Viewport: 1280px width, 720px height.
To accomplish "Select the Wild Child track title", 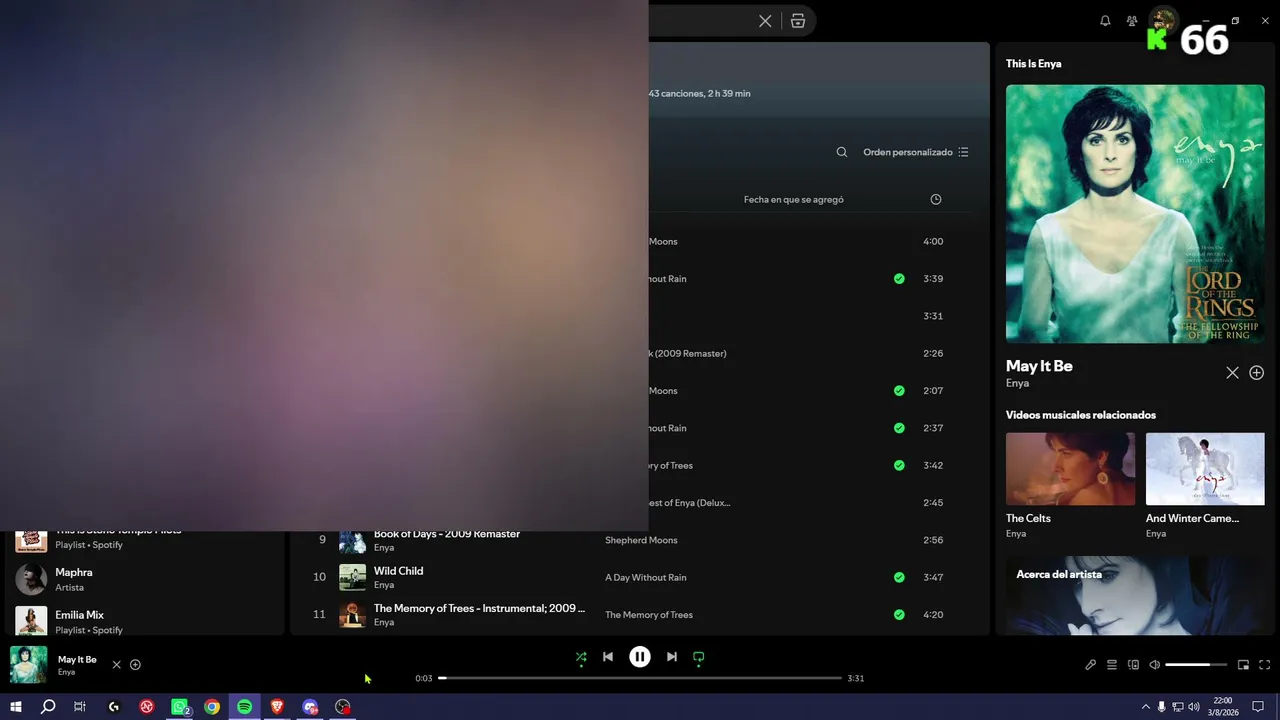I will 399,571.
